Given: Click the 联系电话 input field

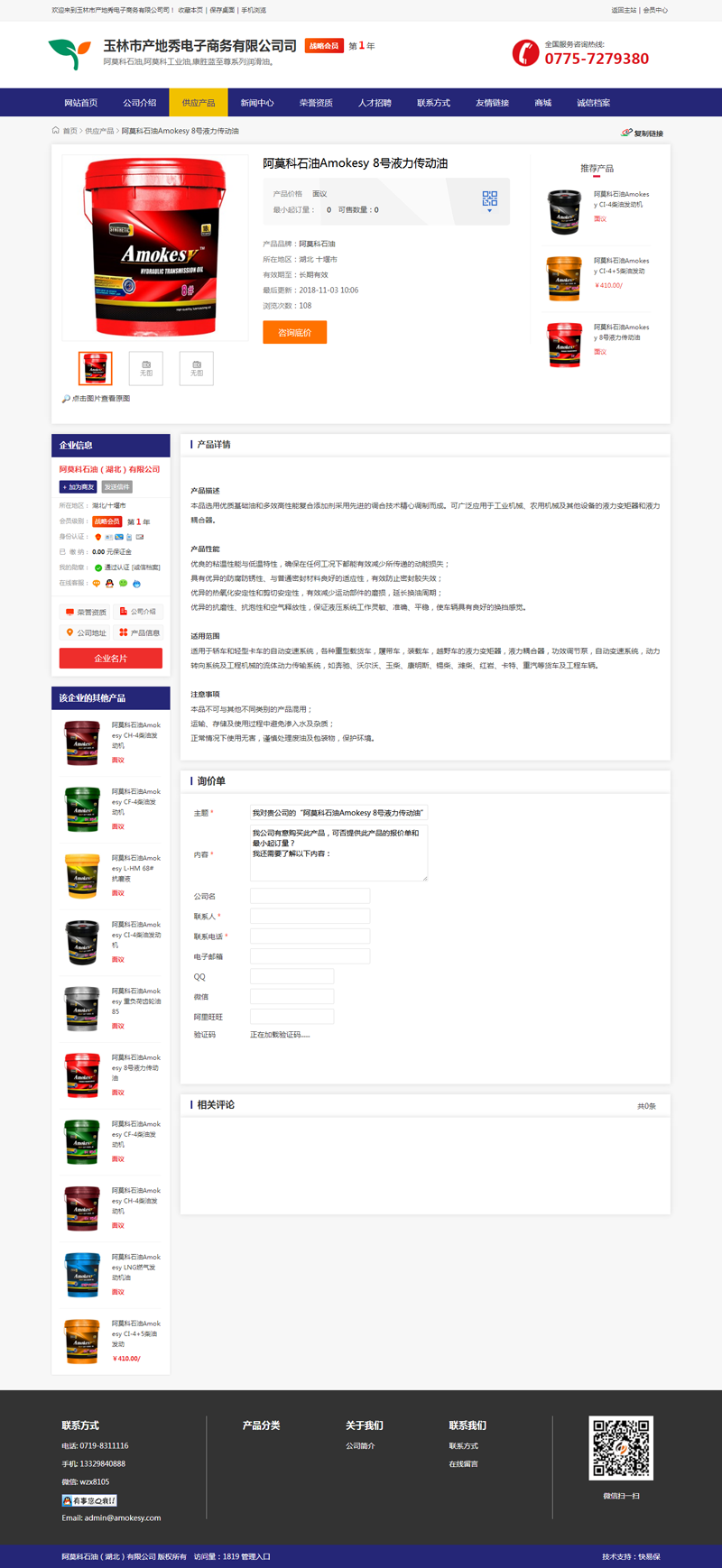Looking at the screenshot, I should pos(310,936).
